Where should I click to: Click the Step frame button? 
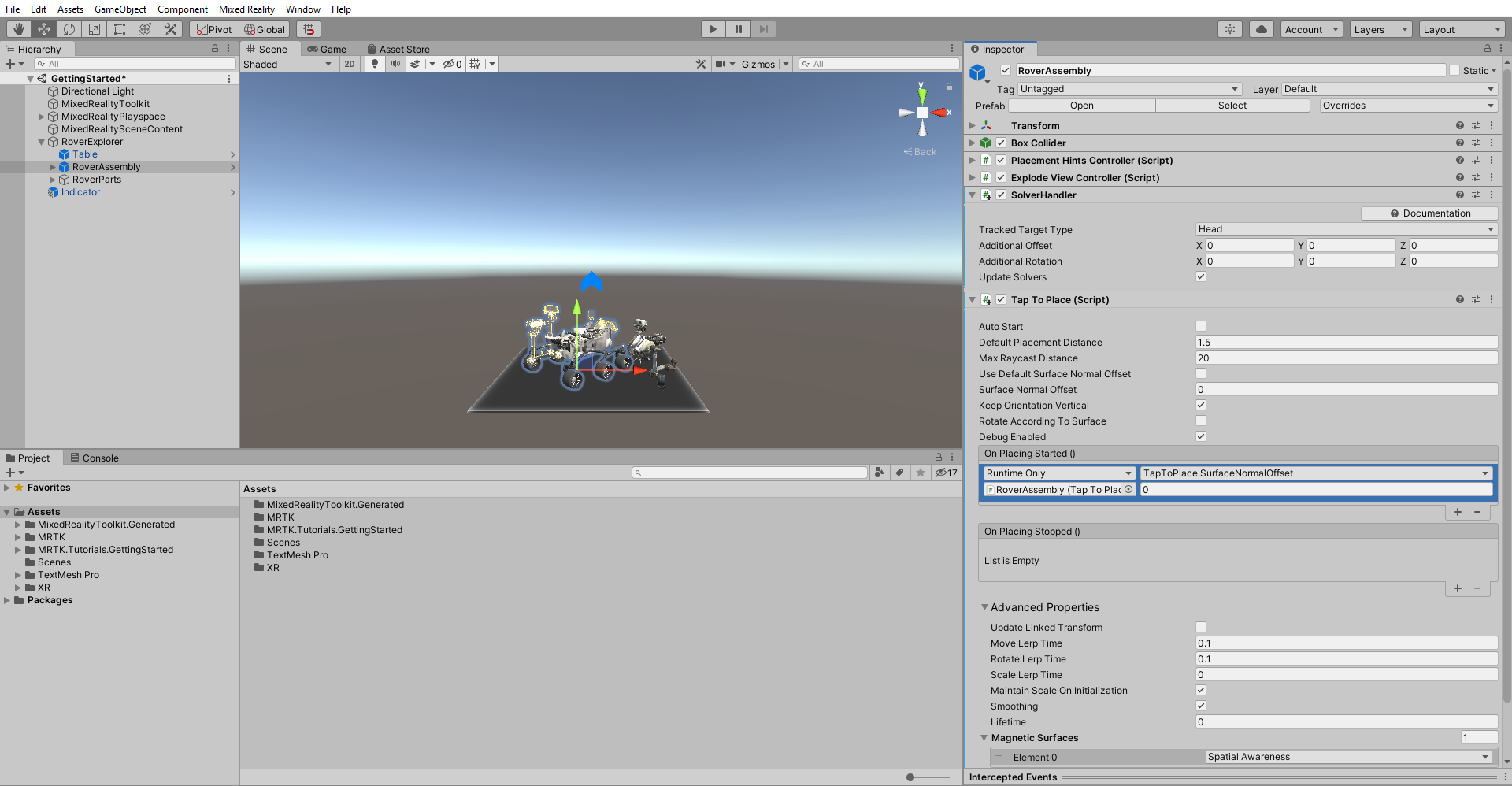[x=764, y=29]
